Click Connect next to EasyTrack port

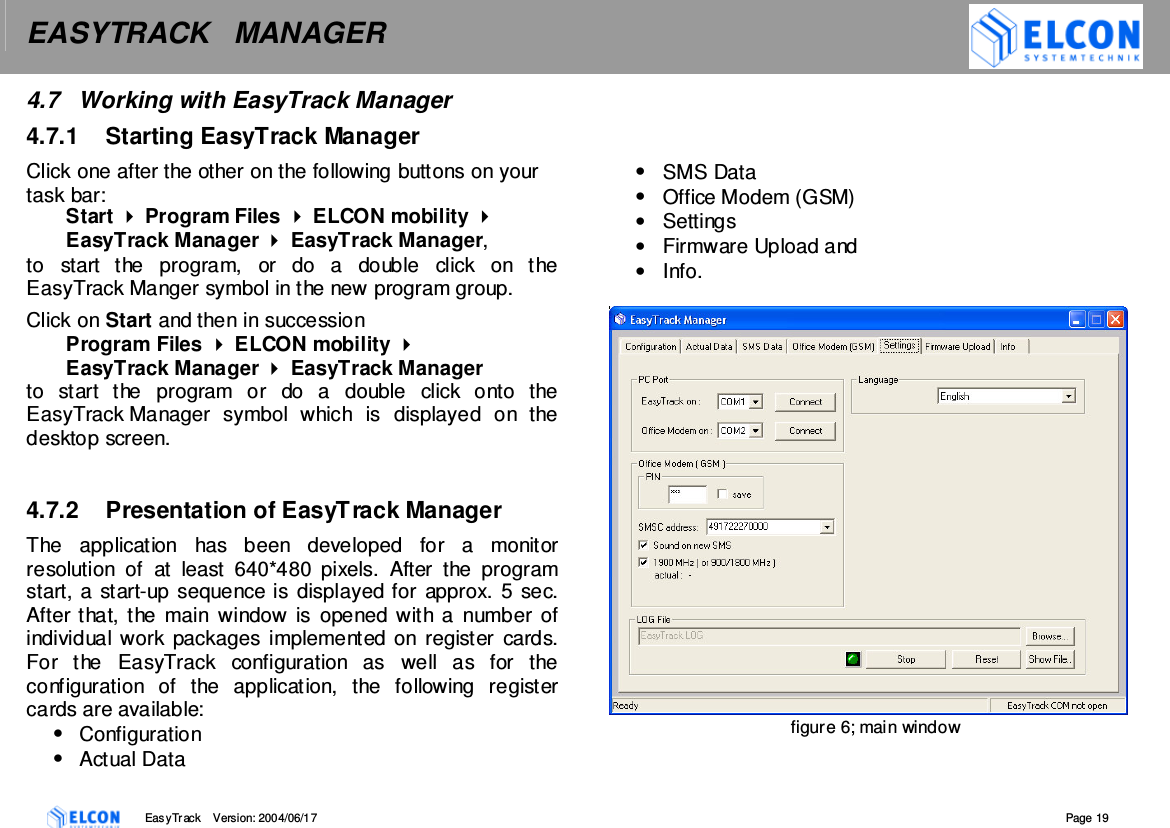click(x=805, y=402)
